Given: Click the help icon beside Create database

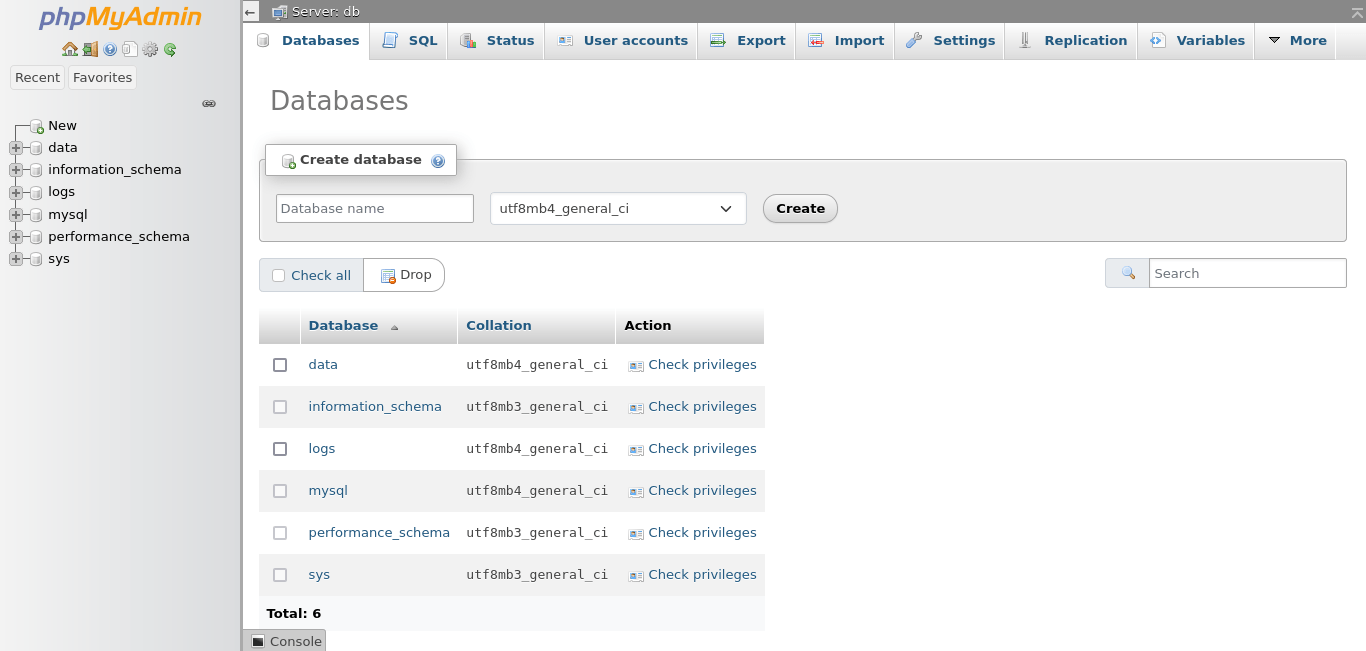Looking at the screenshot, I should [x=438, y=161].
